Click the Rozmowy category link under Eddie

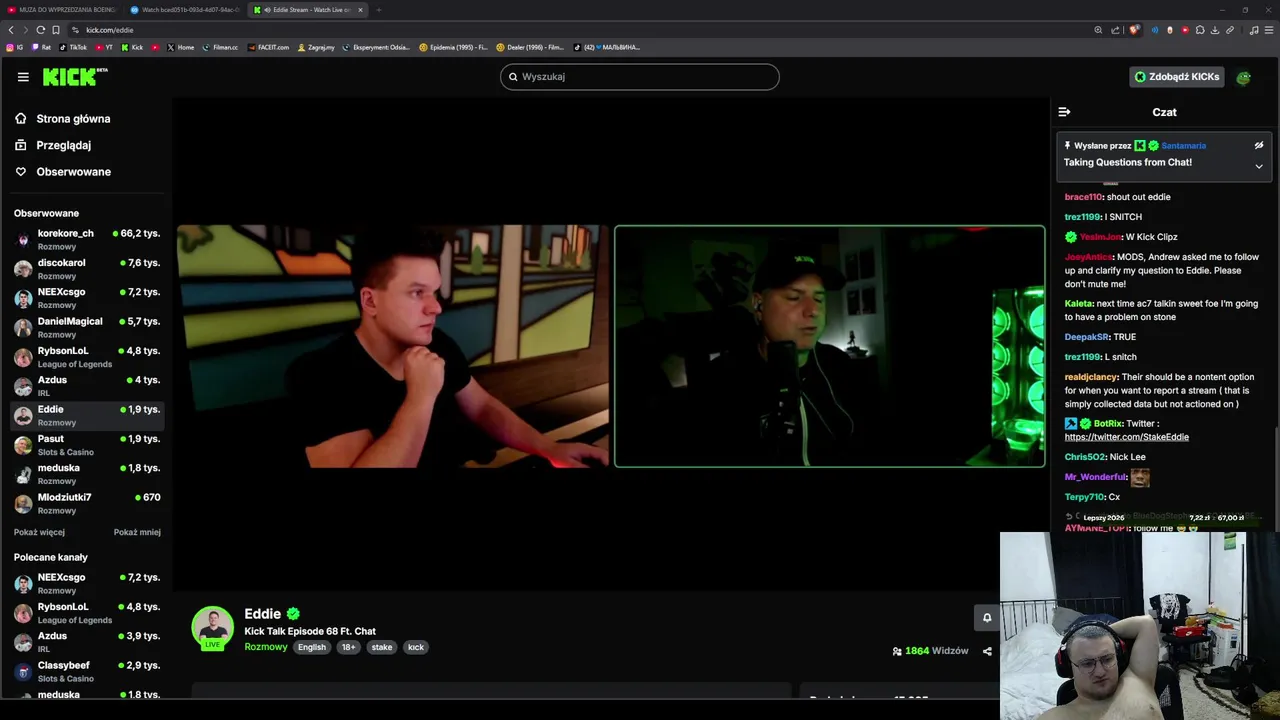pos(266,647)
